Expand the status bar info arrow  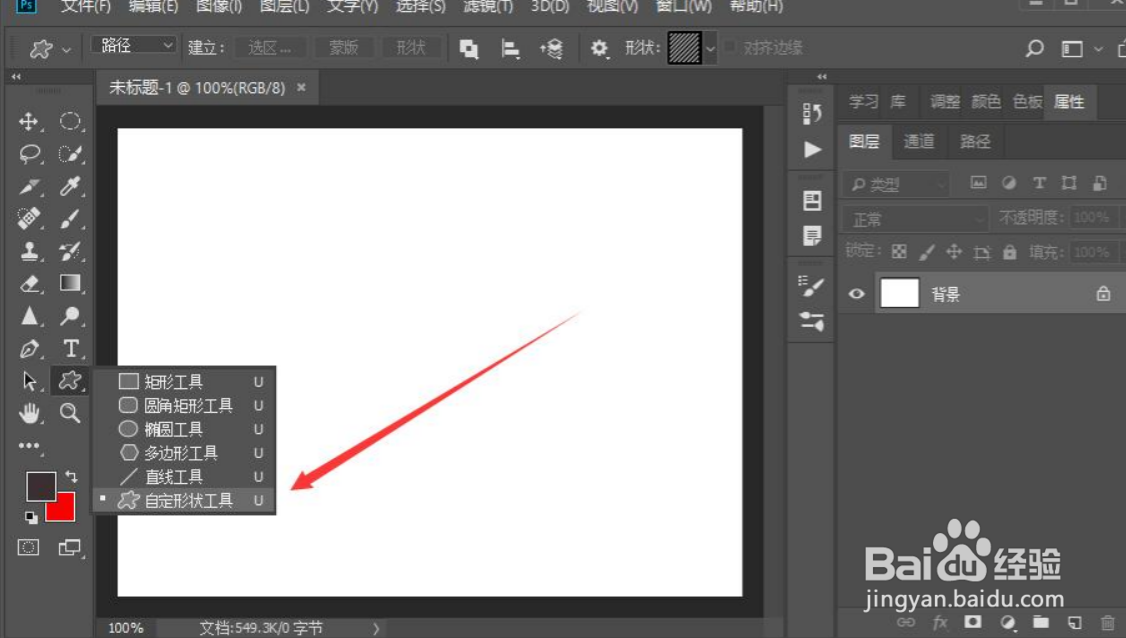(376, 629)
